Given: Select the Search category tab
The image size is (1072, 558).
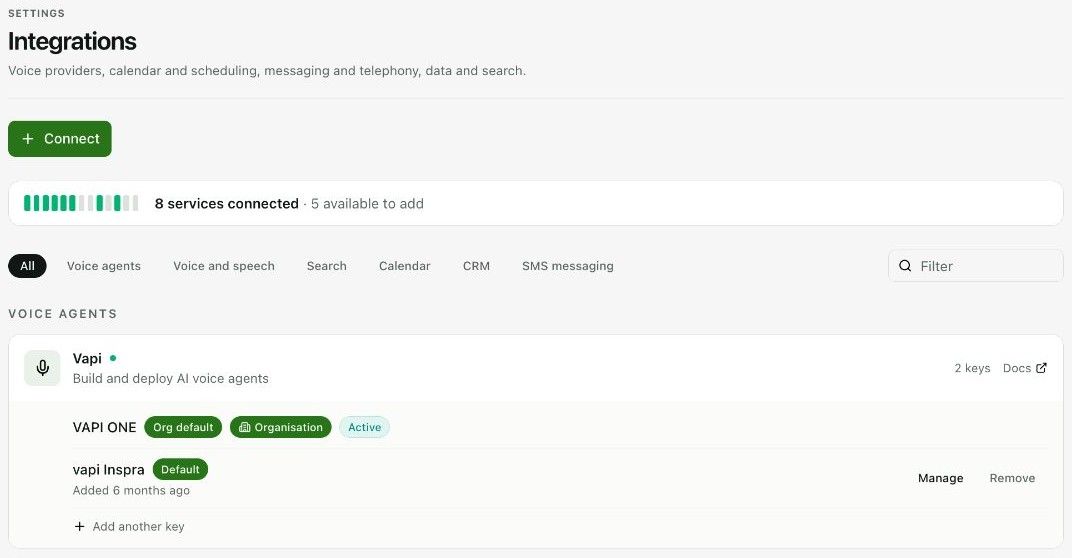Looking at the screenshot, I should click(x=327, y=266).
